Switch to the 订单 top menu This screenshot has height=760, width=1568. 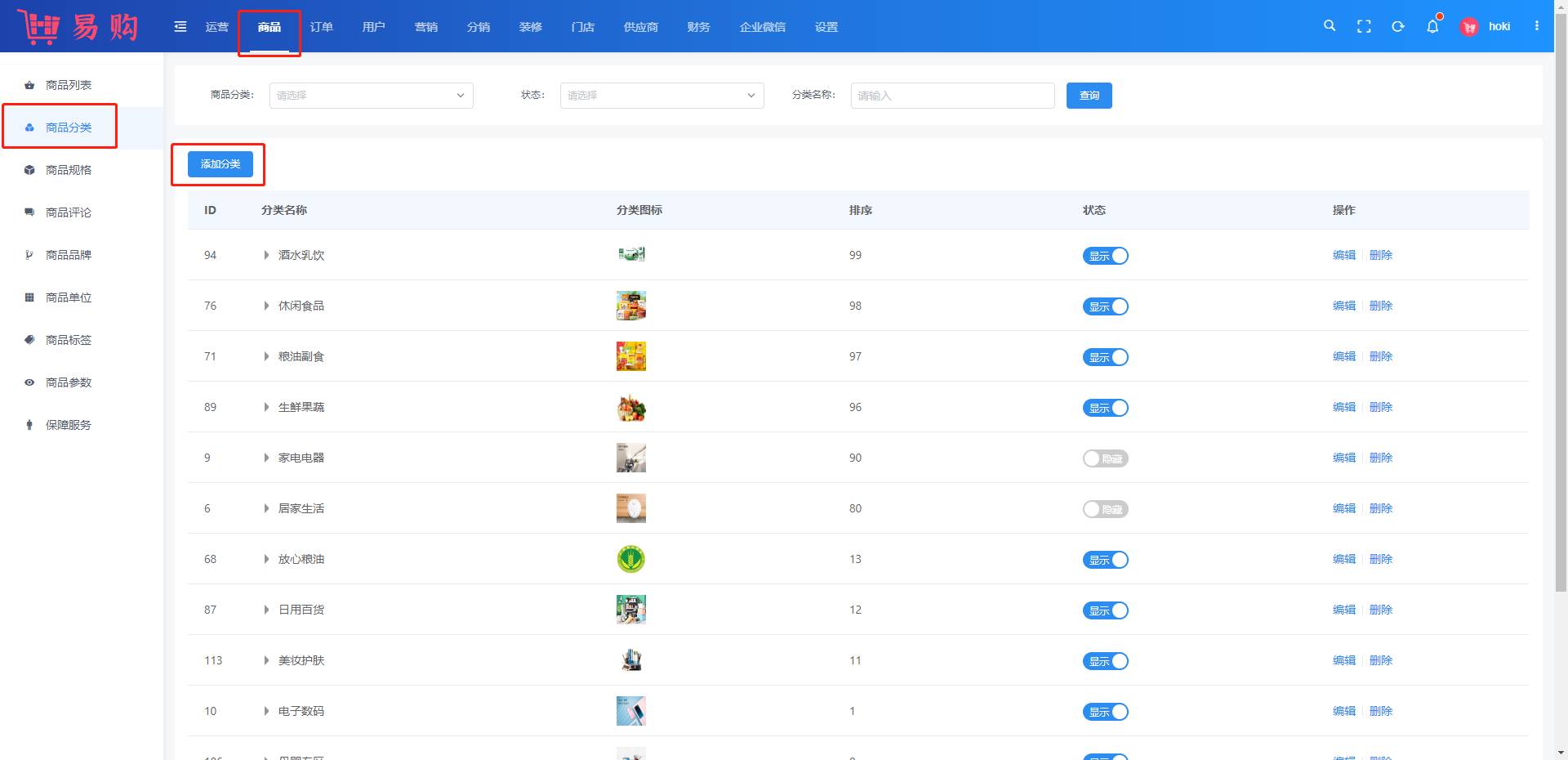pyautogui.click(x=321, y=27)
